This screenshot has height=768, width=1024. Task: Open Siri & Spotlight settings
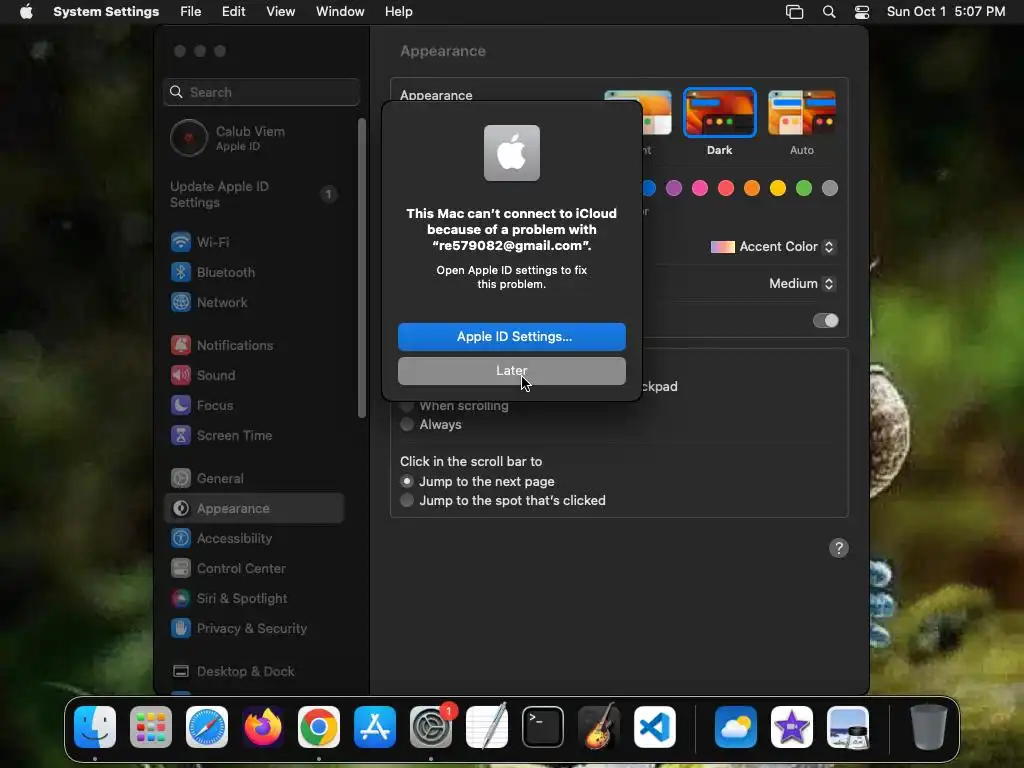pyautogui.click(x=254, y=599)
